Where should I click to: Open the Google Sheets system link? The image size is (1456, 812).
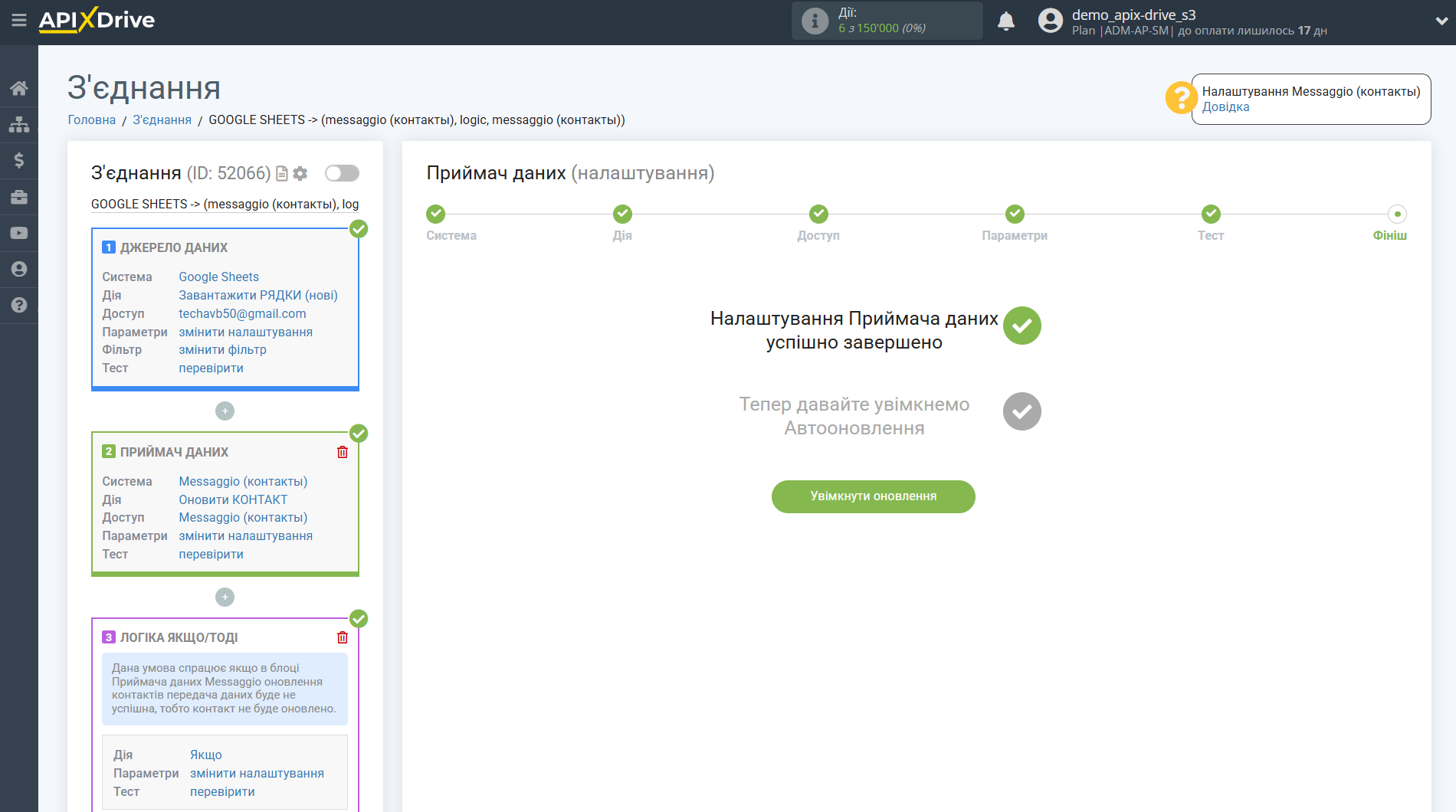[218, 277]
